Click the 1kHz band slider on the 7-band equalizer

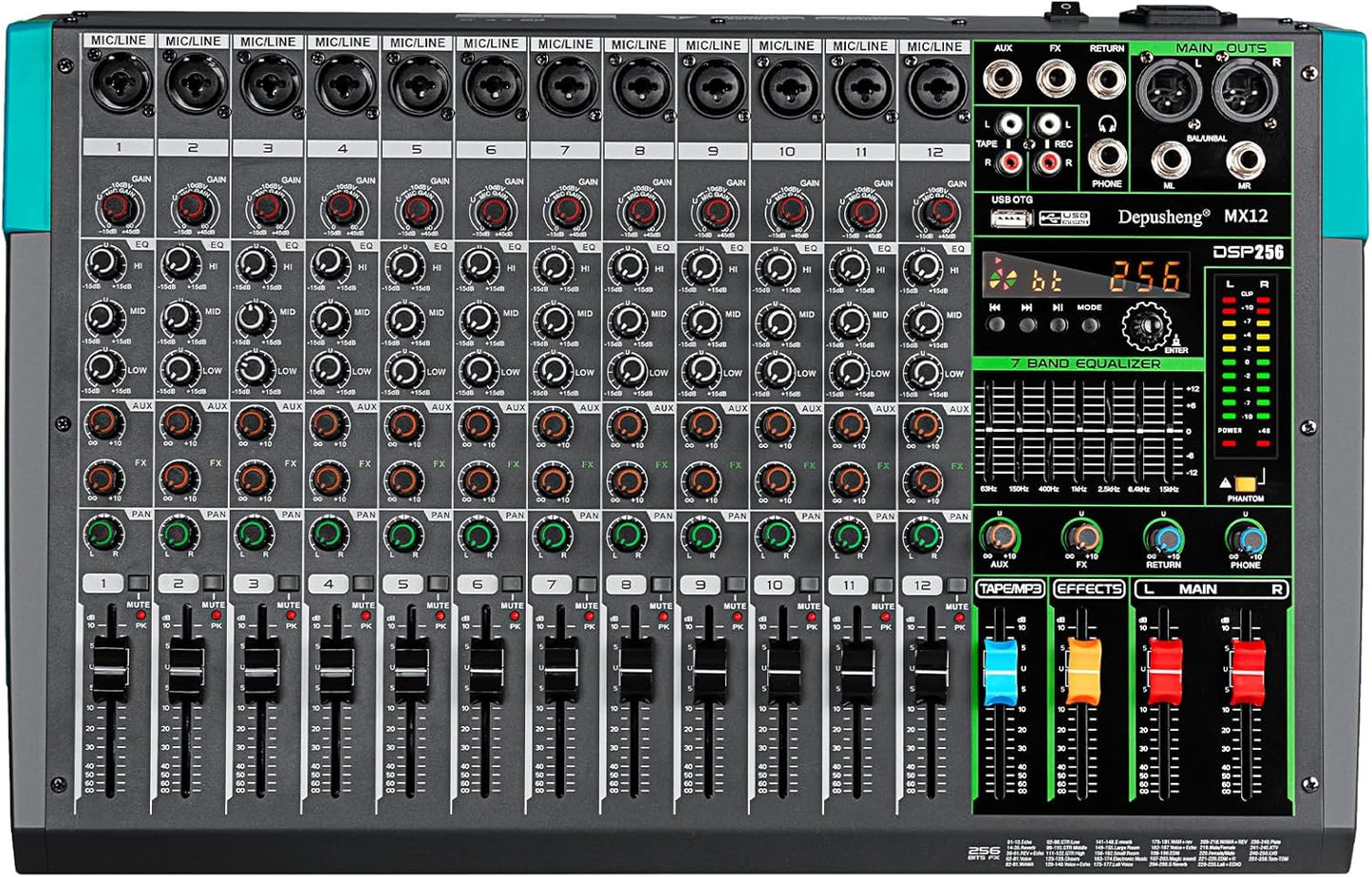[1079, 430]
